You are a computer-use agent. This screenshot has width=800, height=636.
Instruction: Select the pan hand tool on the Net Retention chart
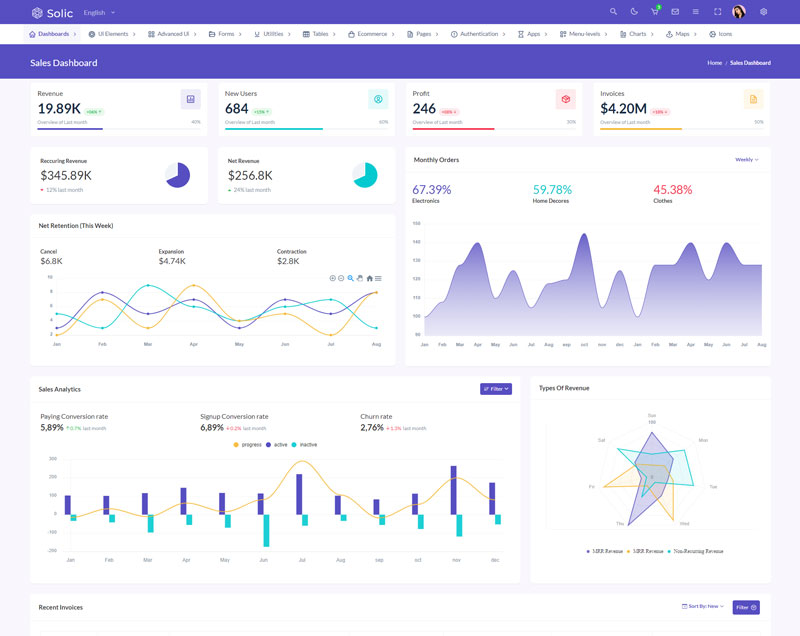360,278
